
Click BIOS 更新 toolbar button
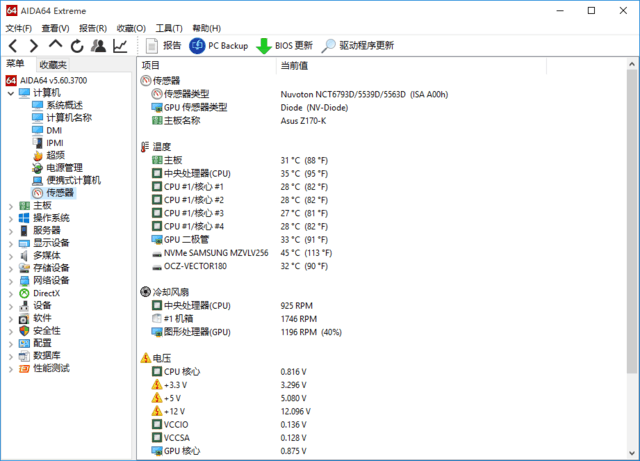pos(284,45)
